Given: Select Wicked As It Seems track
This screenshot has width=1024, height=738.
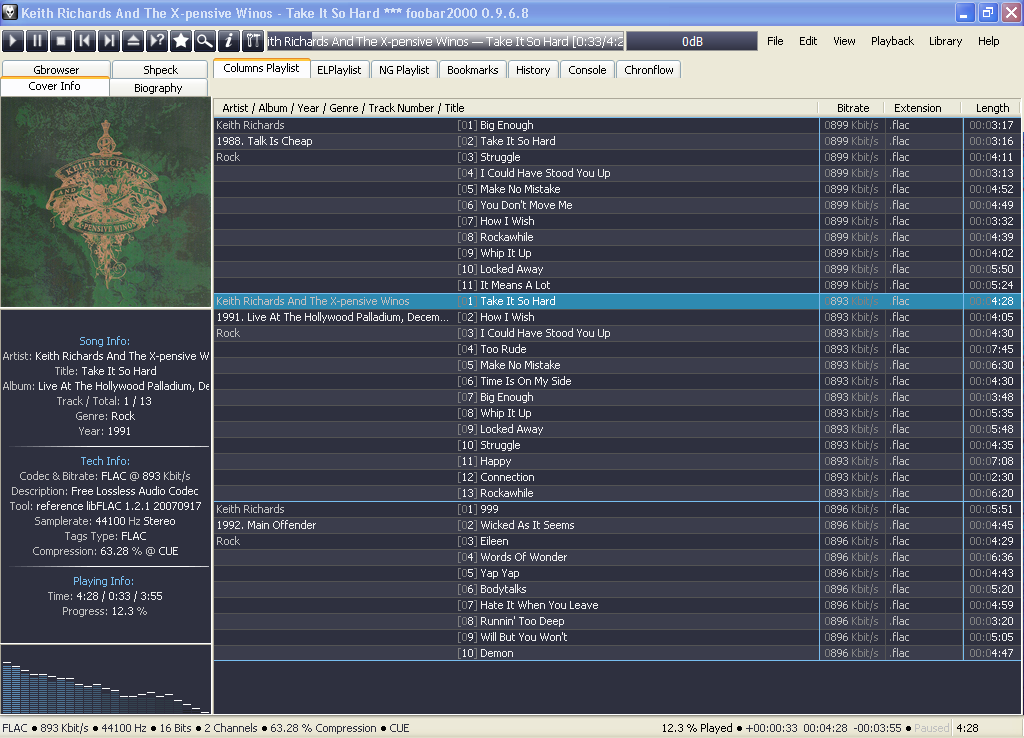Looking at the screenshot, I should (x=618, y=525).
